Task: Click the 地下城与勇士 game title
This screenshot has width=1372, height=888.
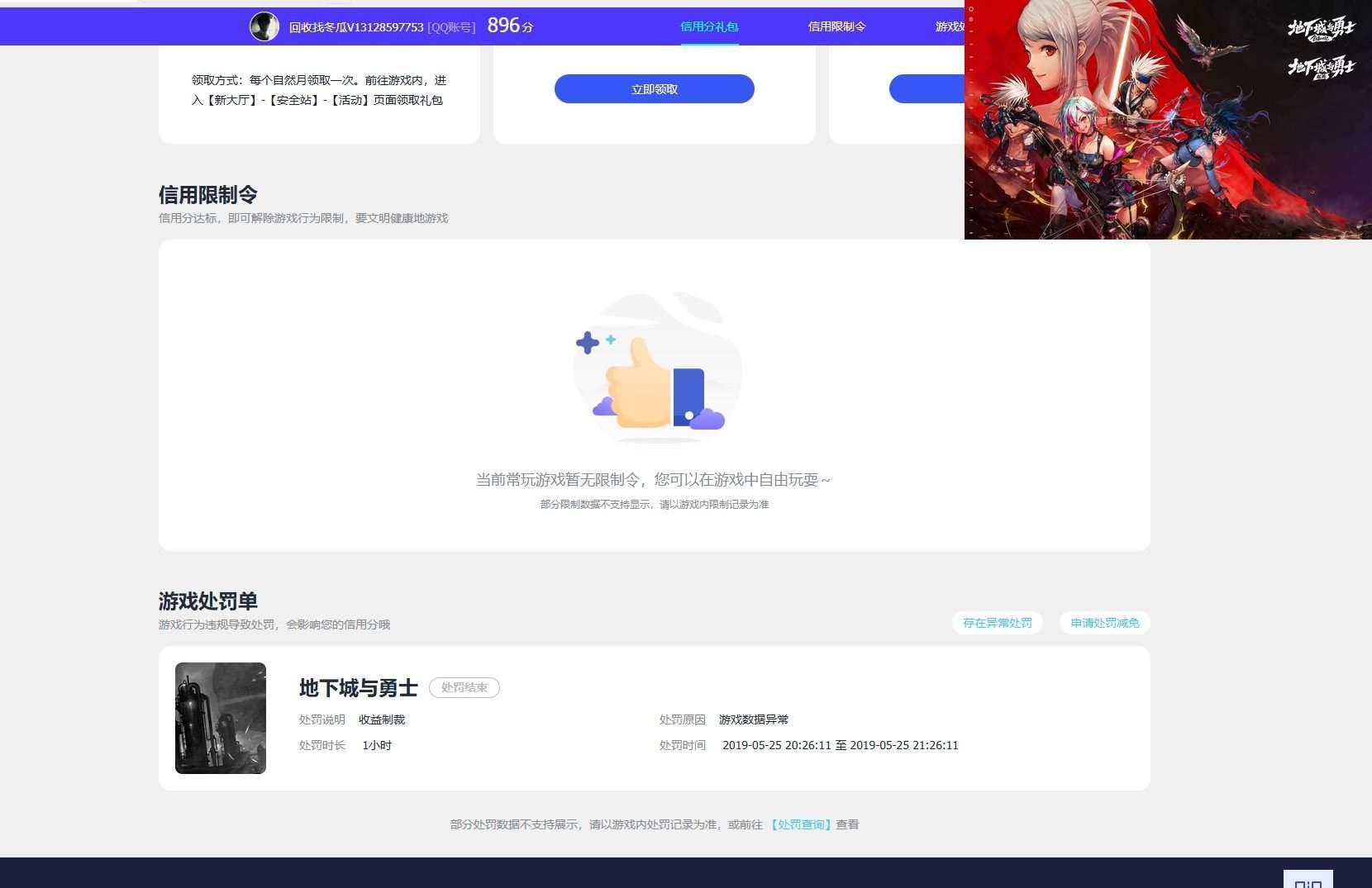Action: click(x=359, y=687)
